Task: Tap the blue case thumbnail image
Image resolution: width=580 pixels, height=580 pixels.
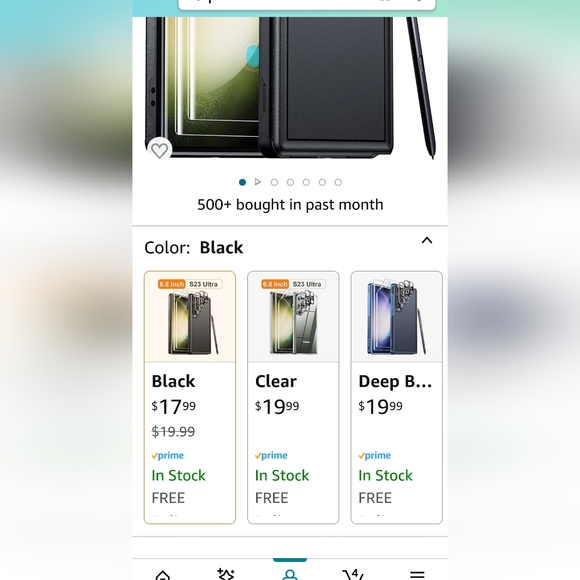Action: 397,317
